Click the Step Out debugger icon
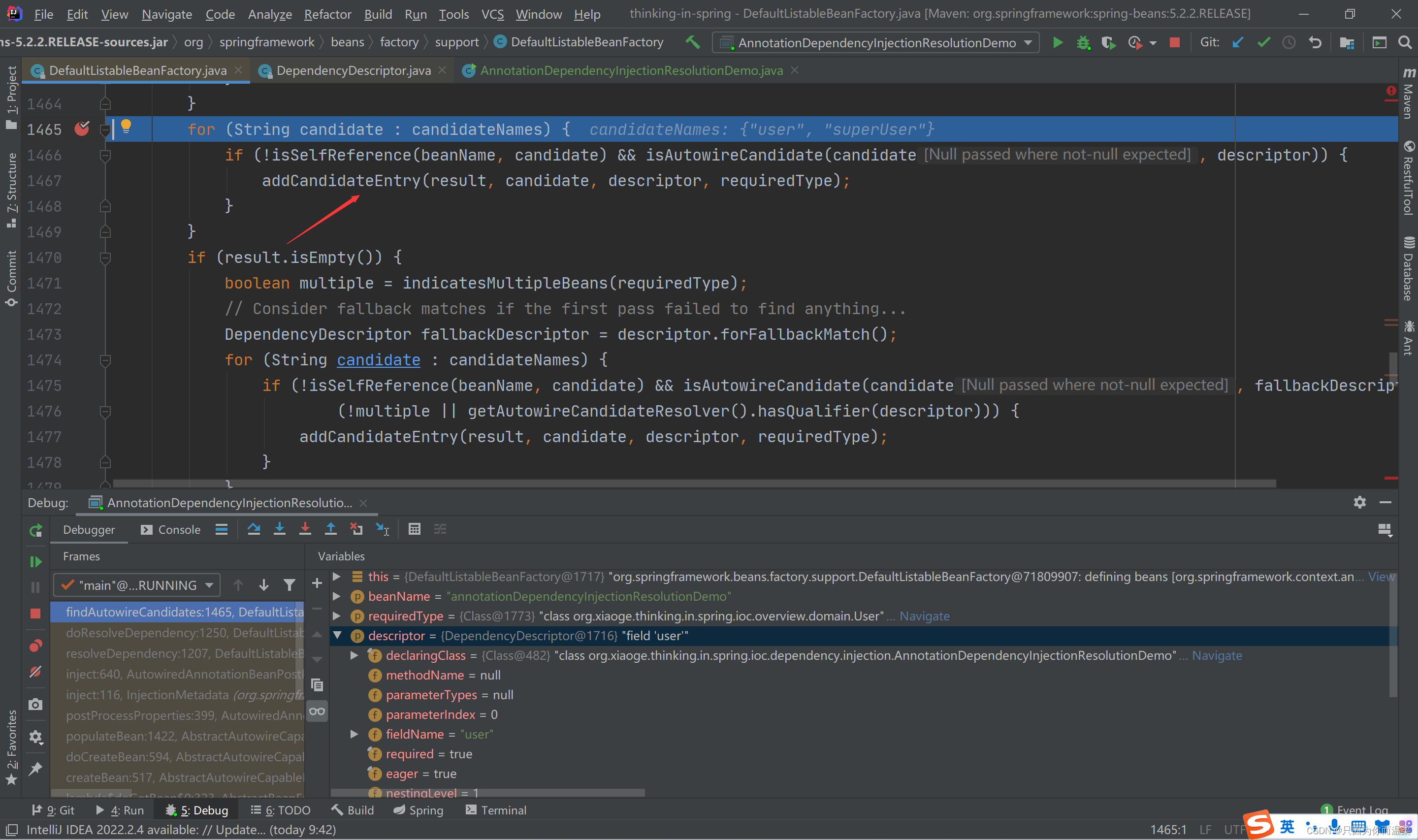The height and width of the screenshot is (840, 1418). pos(330,529)
